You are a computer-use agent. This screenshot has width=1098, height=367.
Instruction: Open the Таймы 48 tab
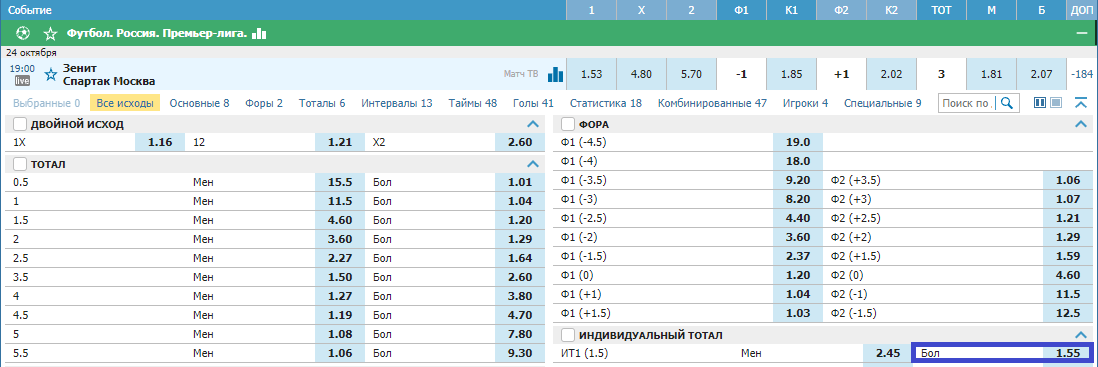[473, 103]
